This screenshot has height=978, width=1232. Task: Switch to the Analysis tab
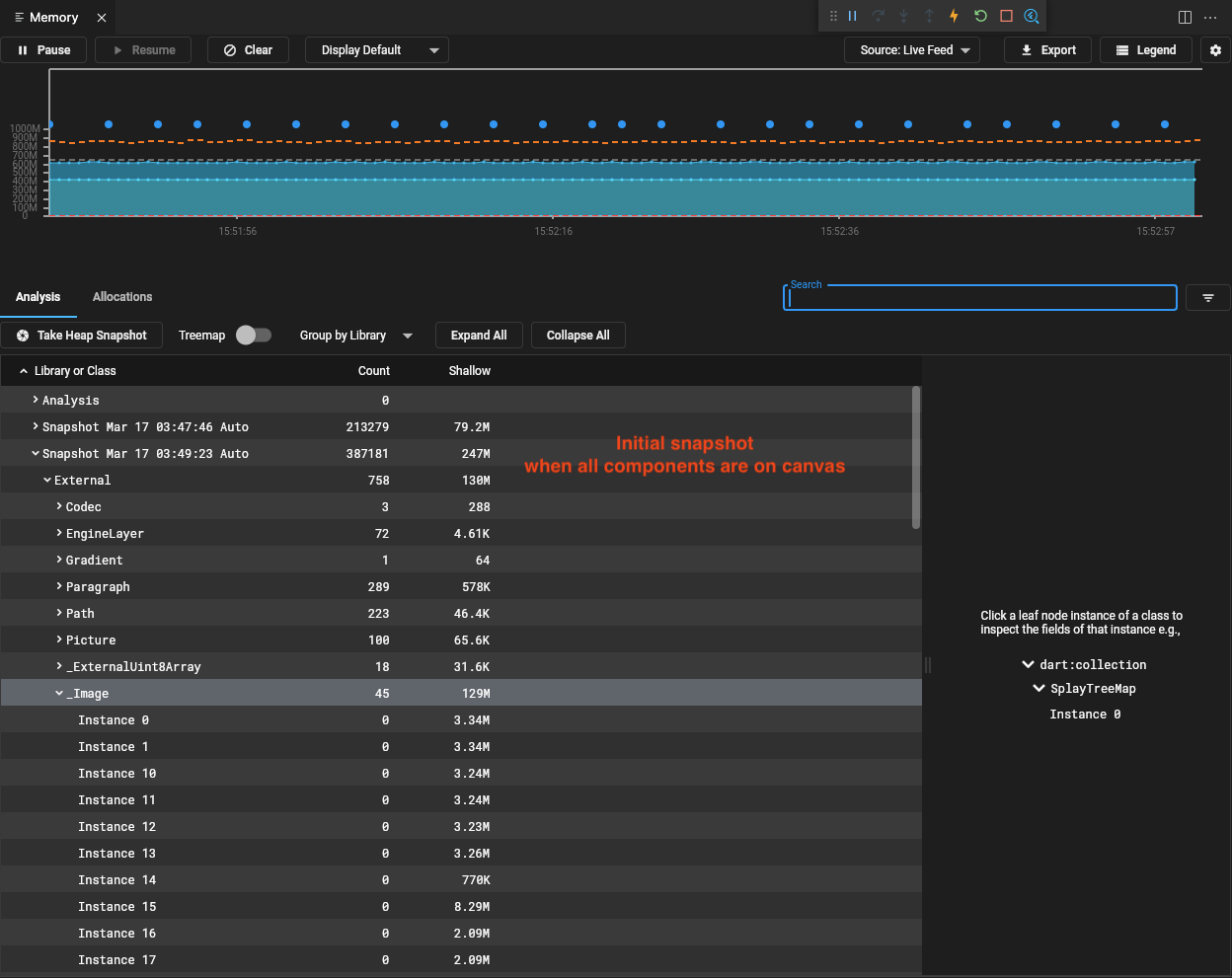[x=38, y=297]
